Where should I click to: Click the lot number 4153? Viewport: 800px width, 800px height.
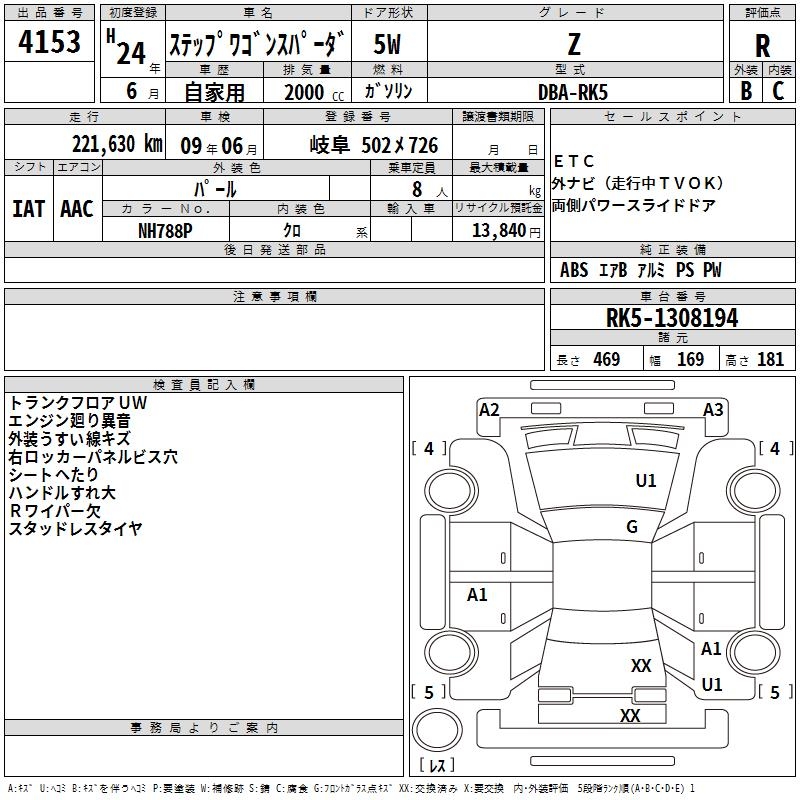(x=49, y=41)
